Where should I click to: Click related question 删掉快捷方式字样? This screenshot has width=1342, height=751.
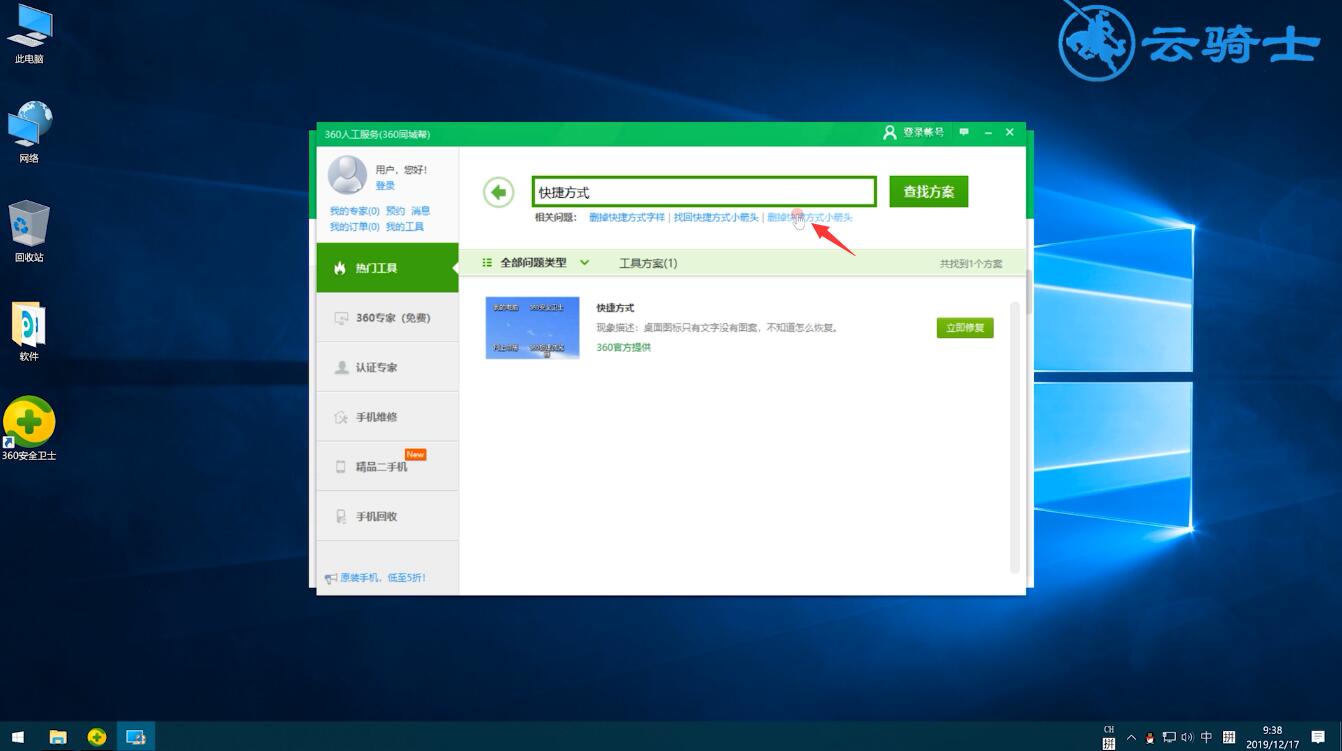coord(627,217)
